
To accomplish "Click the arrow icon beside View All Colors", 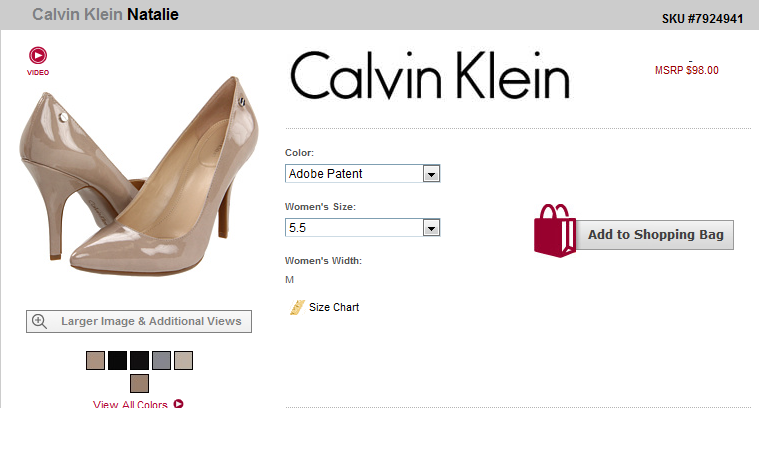I will (x=178, y=404).
